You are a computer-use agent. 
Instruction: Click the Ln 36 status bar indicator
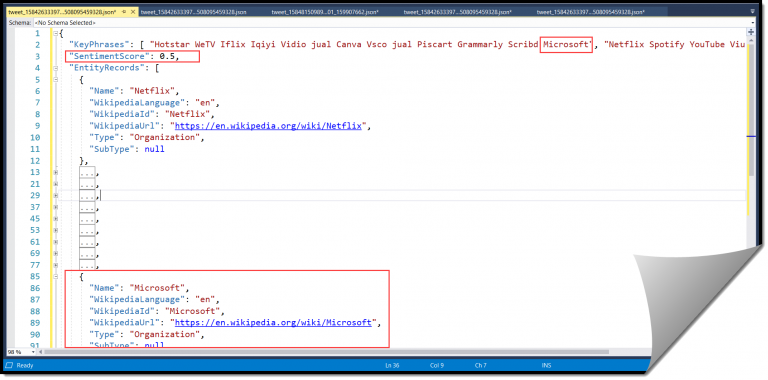(x=392, y=365)
